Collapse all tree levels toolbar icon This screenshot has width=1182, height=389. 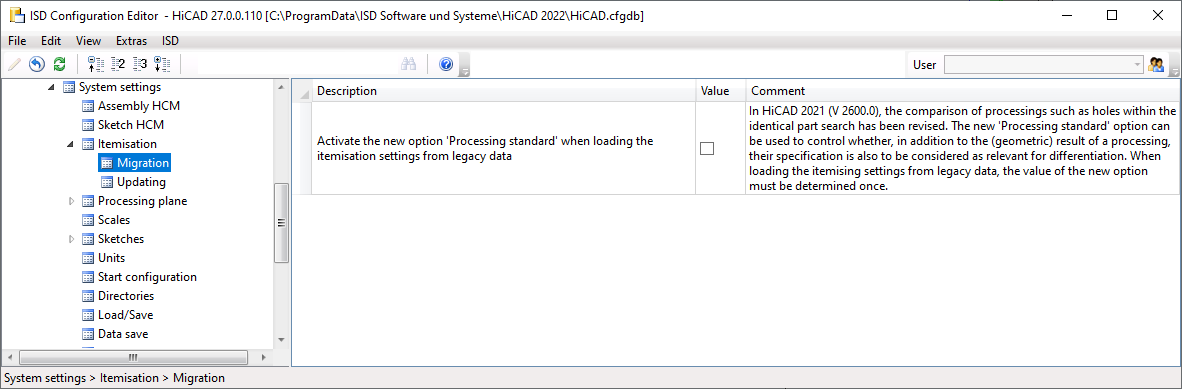(95, 64)
